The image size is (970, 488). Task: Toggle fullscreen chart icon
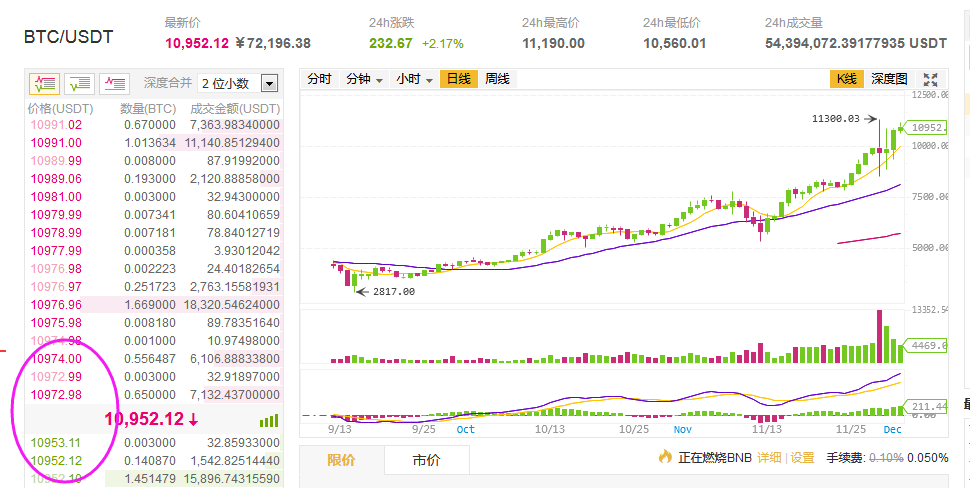click(930, 79)
